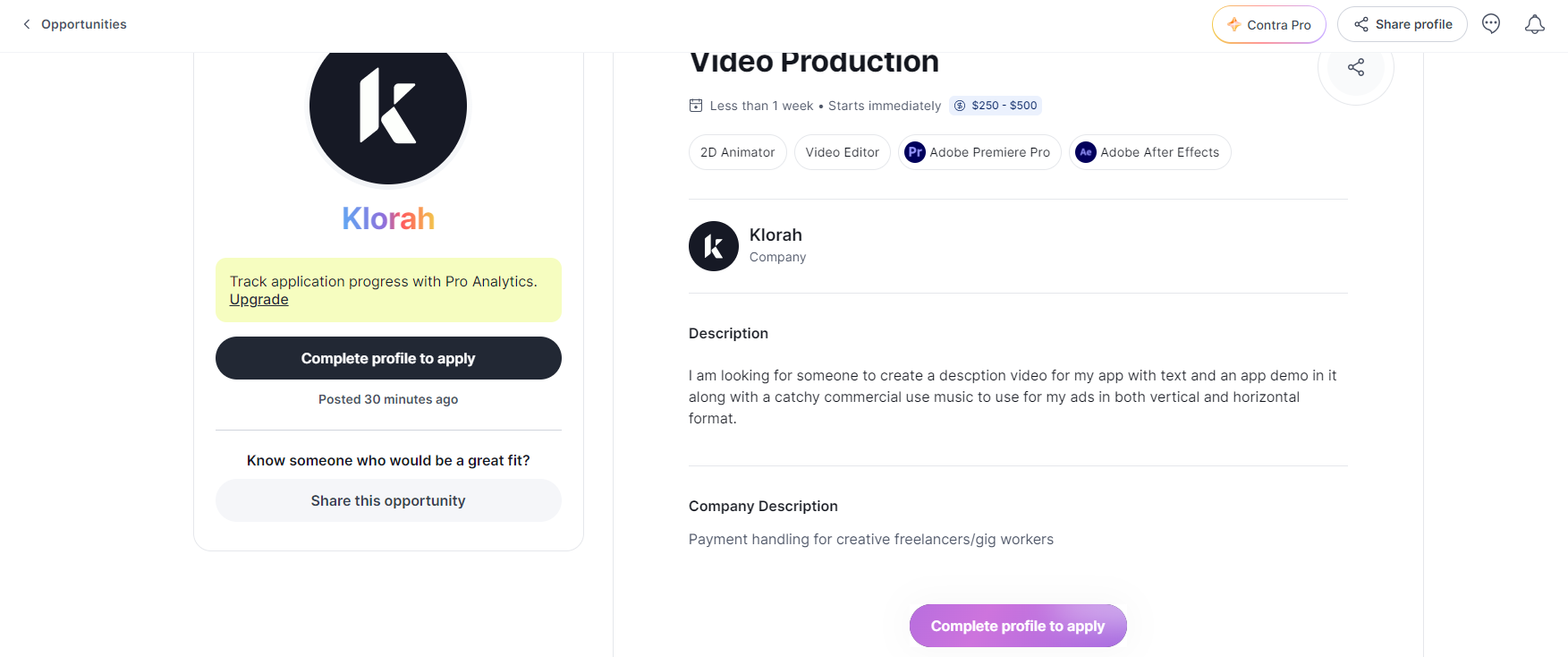Viewport: 1568px width, 657px height.
Task: Click the Adobe After Effects icon tag
Action: pos(1150,152)
